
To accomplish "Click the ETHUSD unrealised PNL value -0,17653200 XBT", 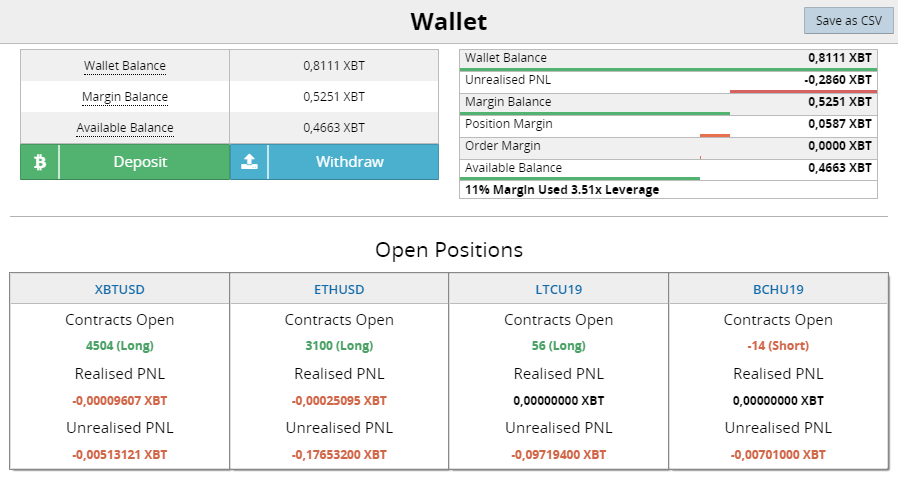I will (x=339, y=455).
